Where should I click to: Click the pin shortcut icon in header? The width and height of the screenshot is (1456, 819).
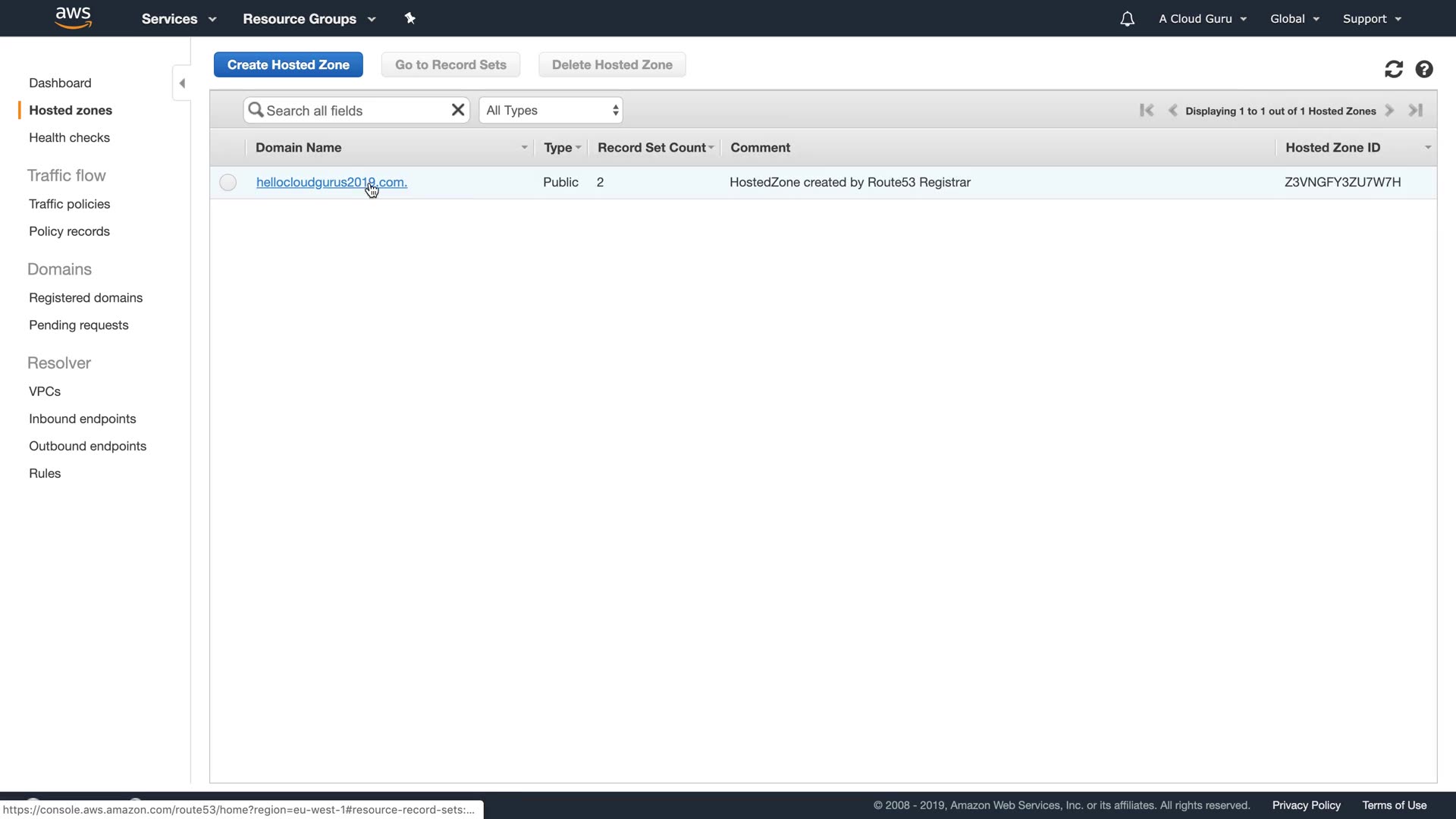(x=410, y=18)
